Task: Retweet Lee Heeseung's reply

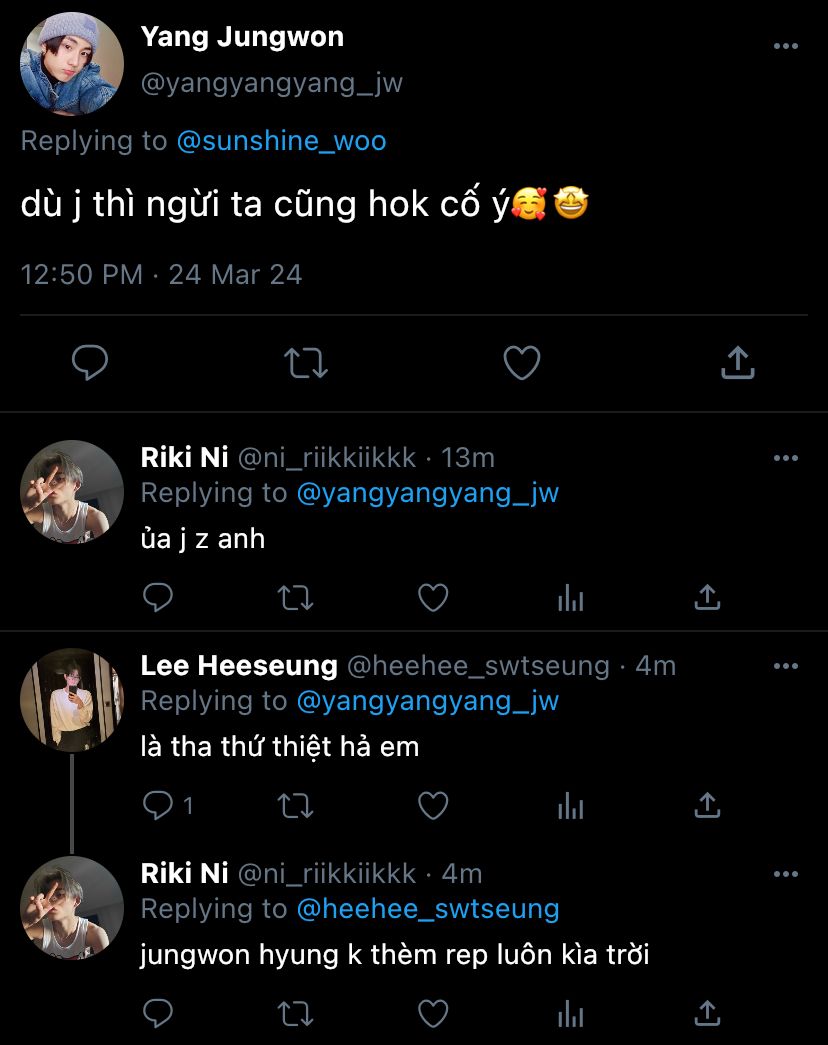Action: (x=295, y=805)
